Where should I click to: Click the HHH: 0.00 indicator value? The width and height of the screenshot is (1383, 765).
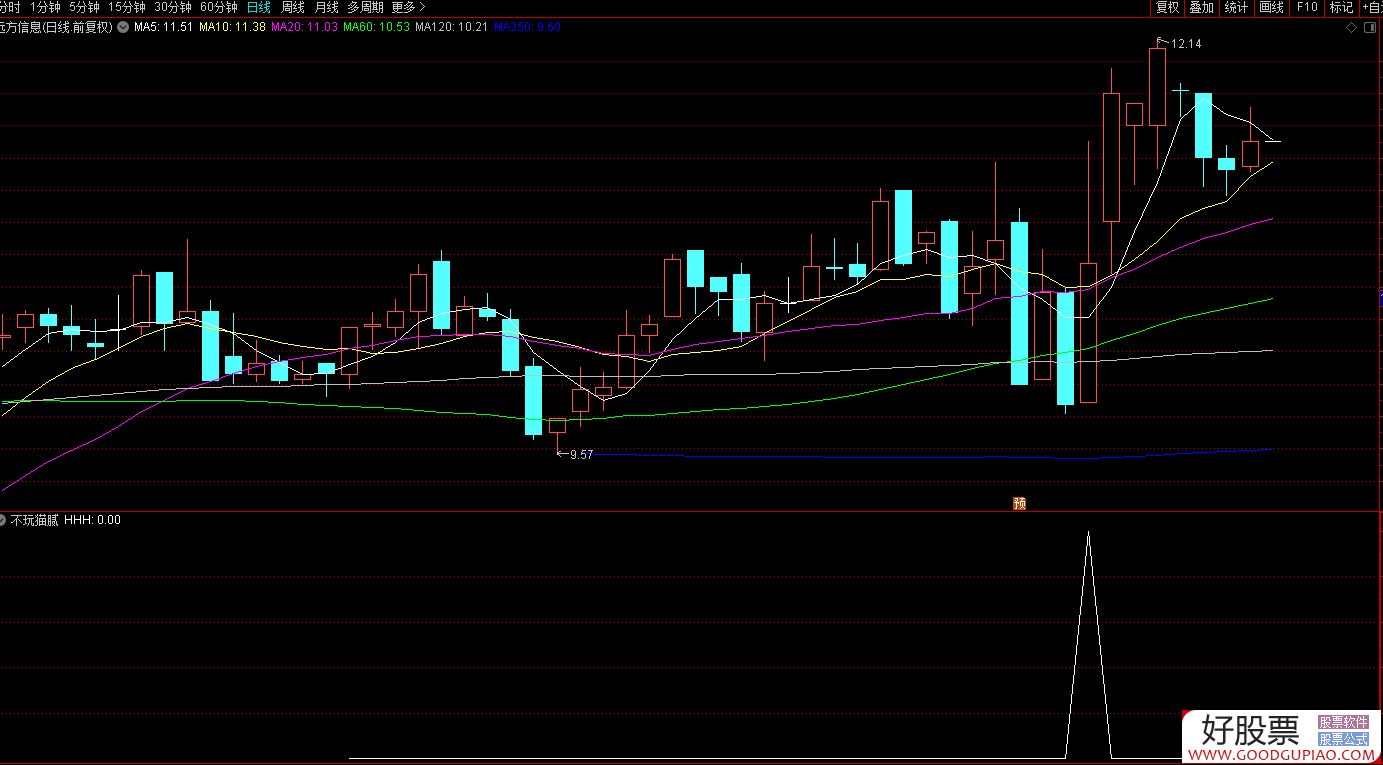click(92, 520)
